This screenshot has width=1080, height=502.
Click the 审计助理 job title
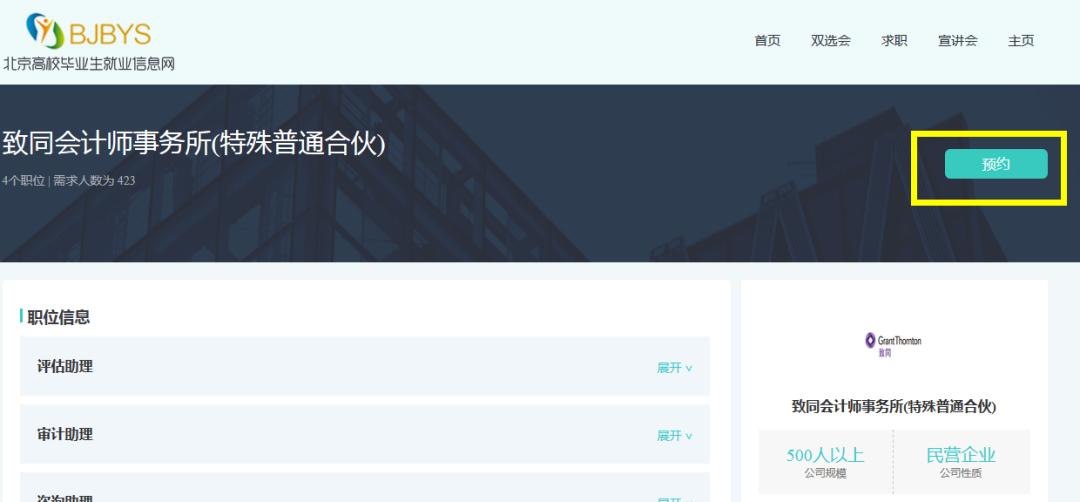click(65, 435)
